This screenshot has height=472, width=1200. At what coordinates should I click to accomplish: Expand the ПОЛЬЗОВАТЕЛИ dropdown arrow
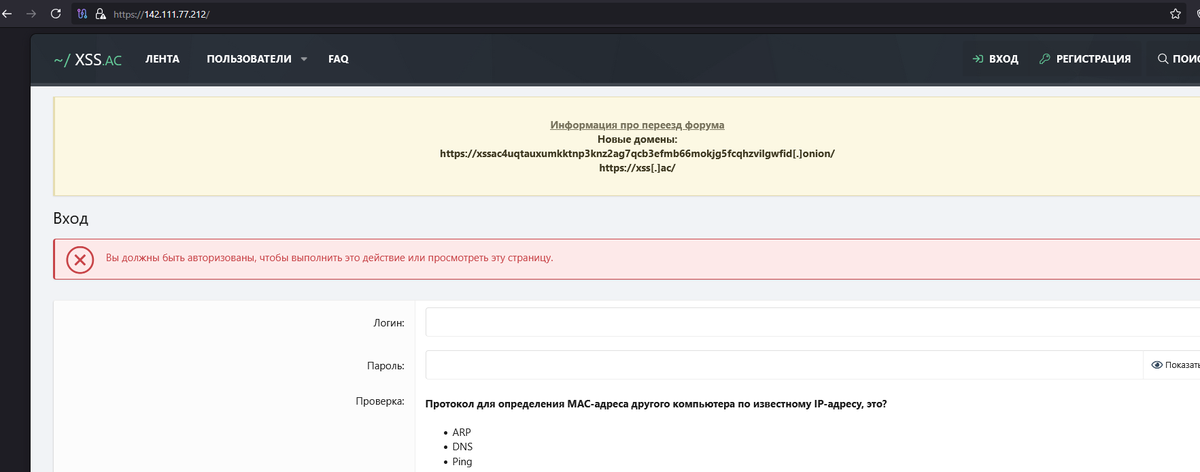coord(303,59)
